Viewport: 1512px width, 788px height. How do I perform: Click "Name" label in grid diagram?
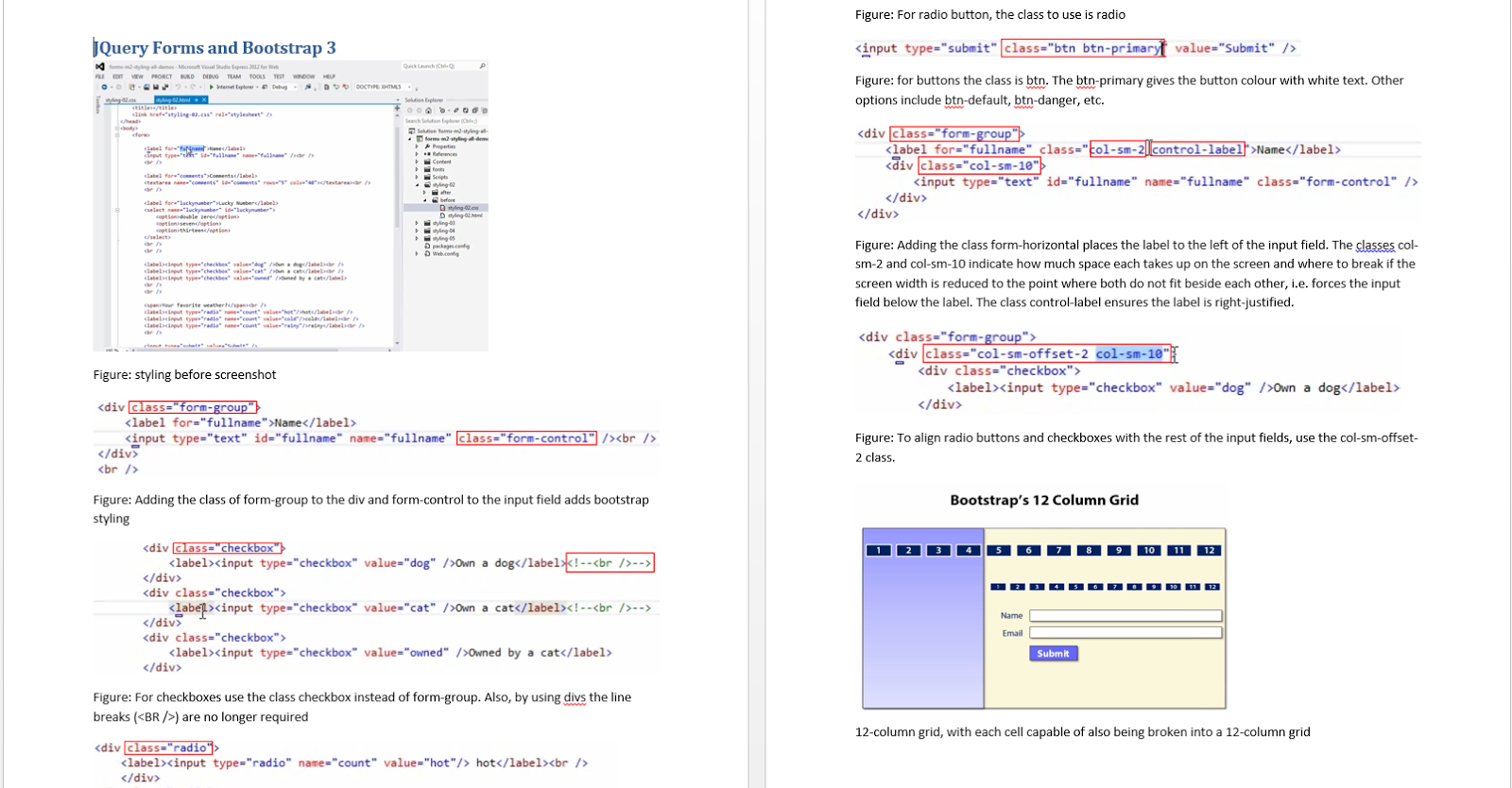[x=1012, y=616]
